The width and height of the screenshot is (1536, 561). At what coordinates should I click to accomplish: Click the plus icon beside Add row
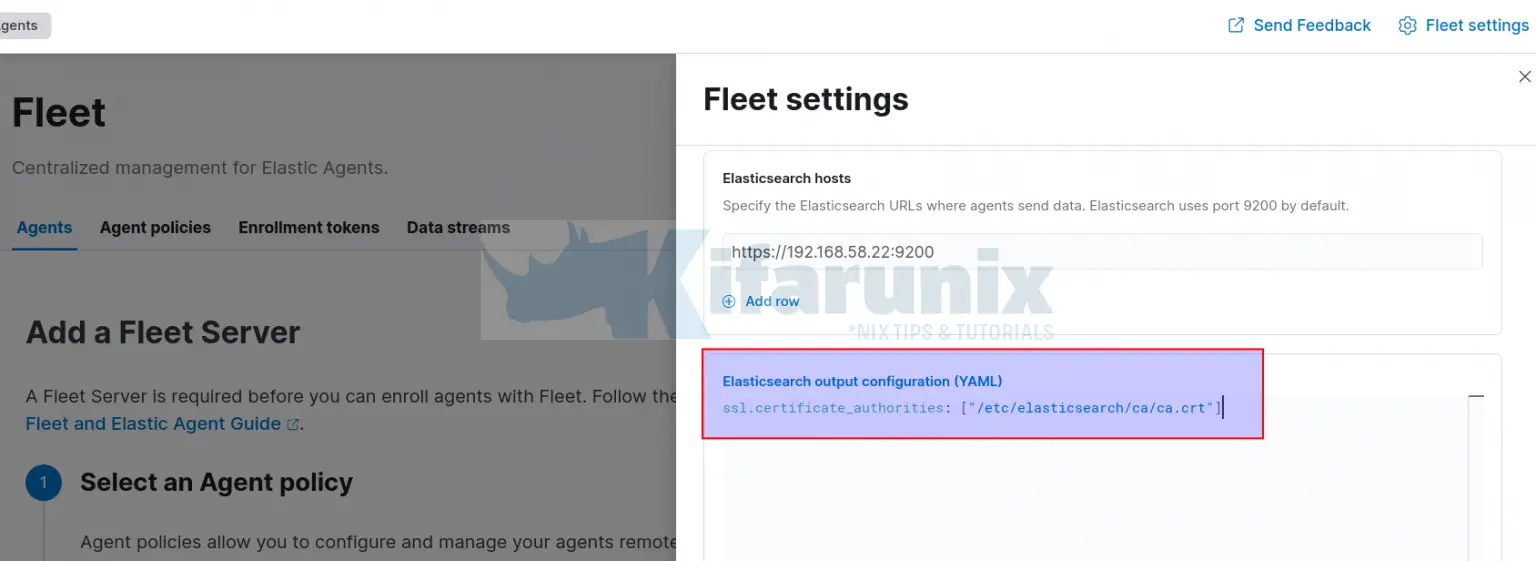pyautogui.click(x=729, y=301)
